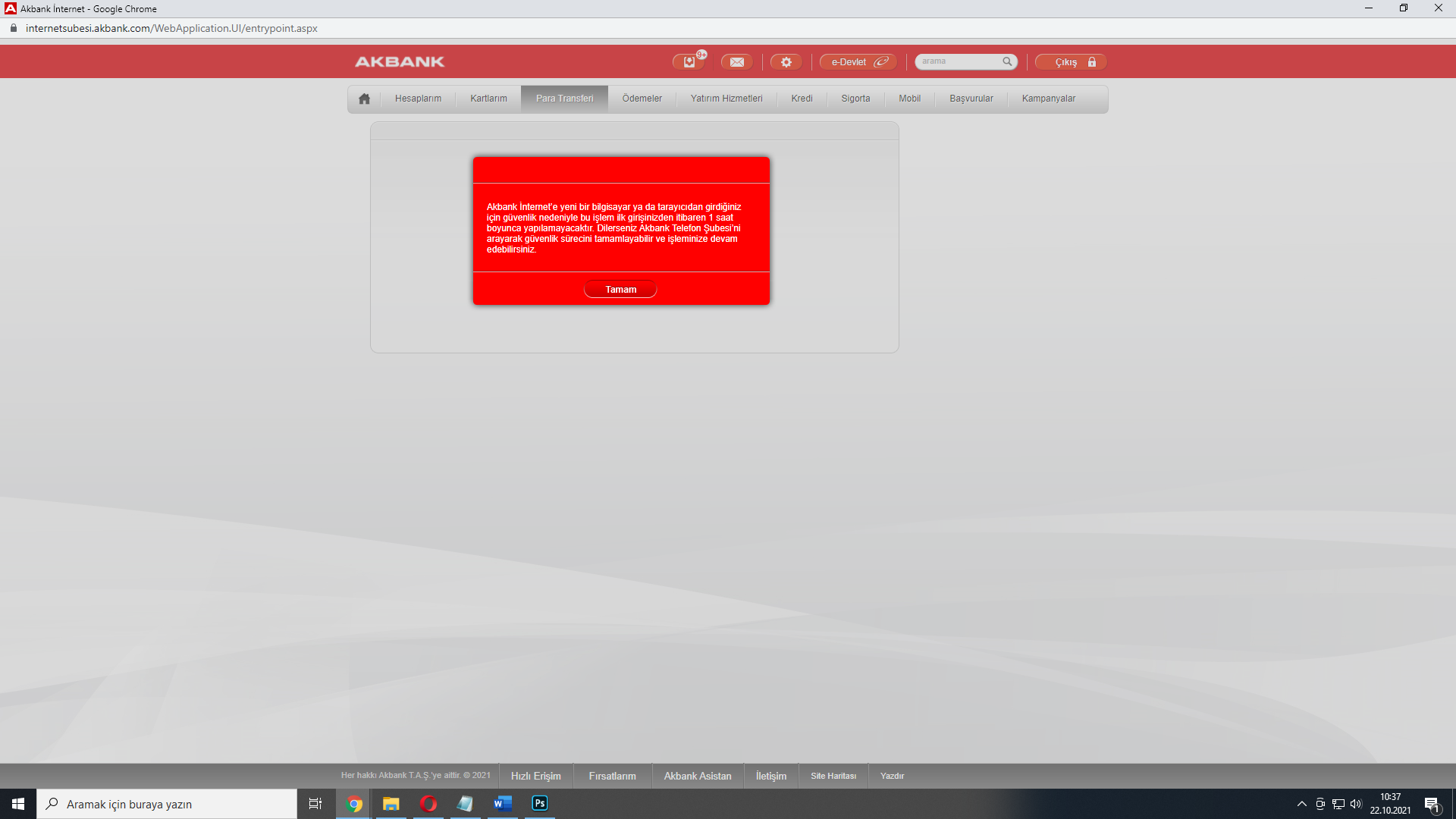The width and height of the screenshot is (1456, 819).
Task: Open Opera browser from the taskbar
Action: tap(428, 804)
